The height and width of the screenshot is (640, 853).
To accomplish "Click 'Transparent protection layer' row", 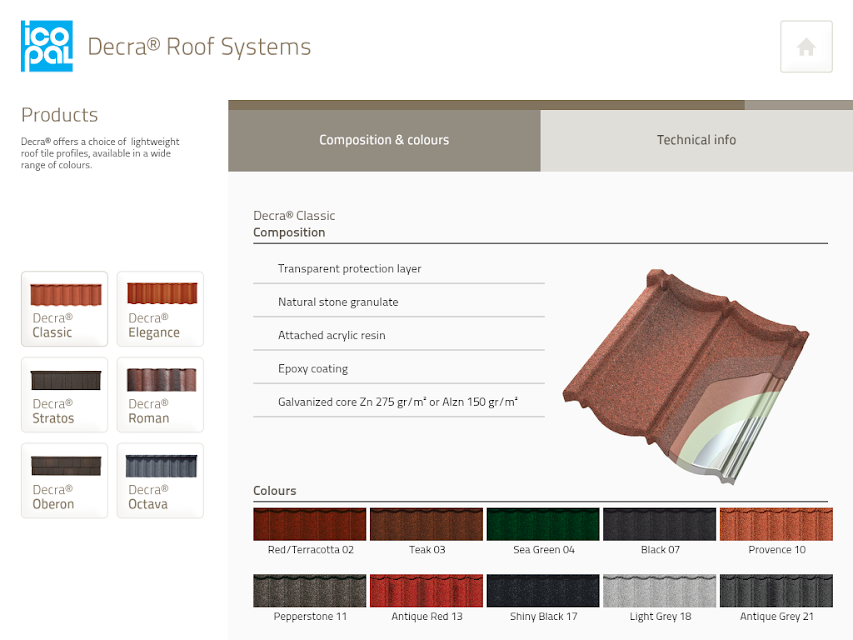I will pyautogui.click(x=399, y=268).
